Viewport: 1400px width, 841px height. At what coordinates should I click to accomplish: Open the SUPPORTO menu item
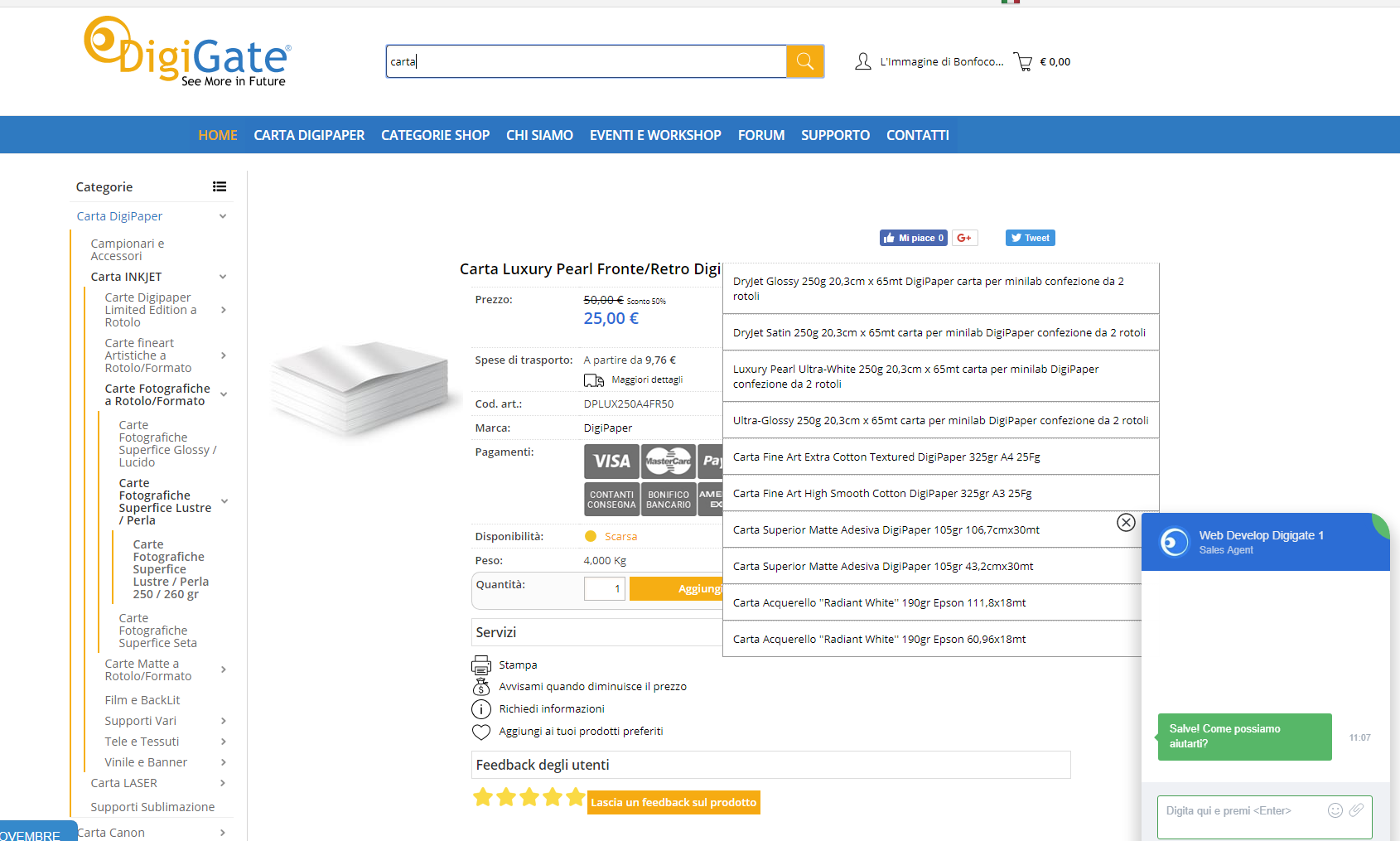point(835,135)
